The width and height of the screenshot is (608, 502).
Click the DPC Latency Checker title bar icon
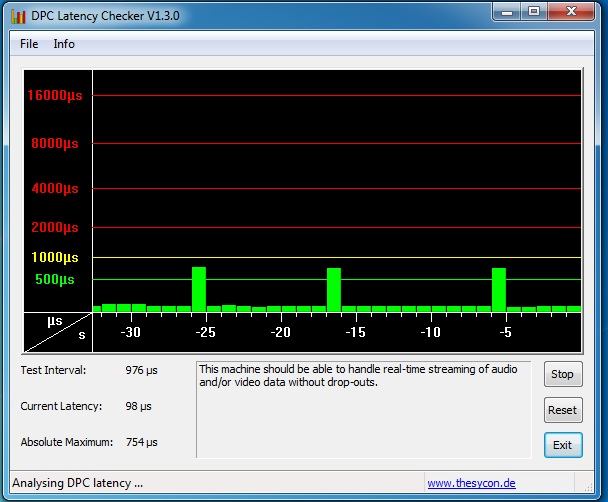(x=18, y=16)
